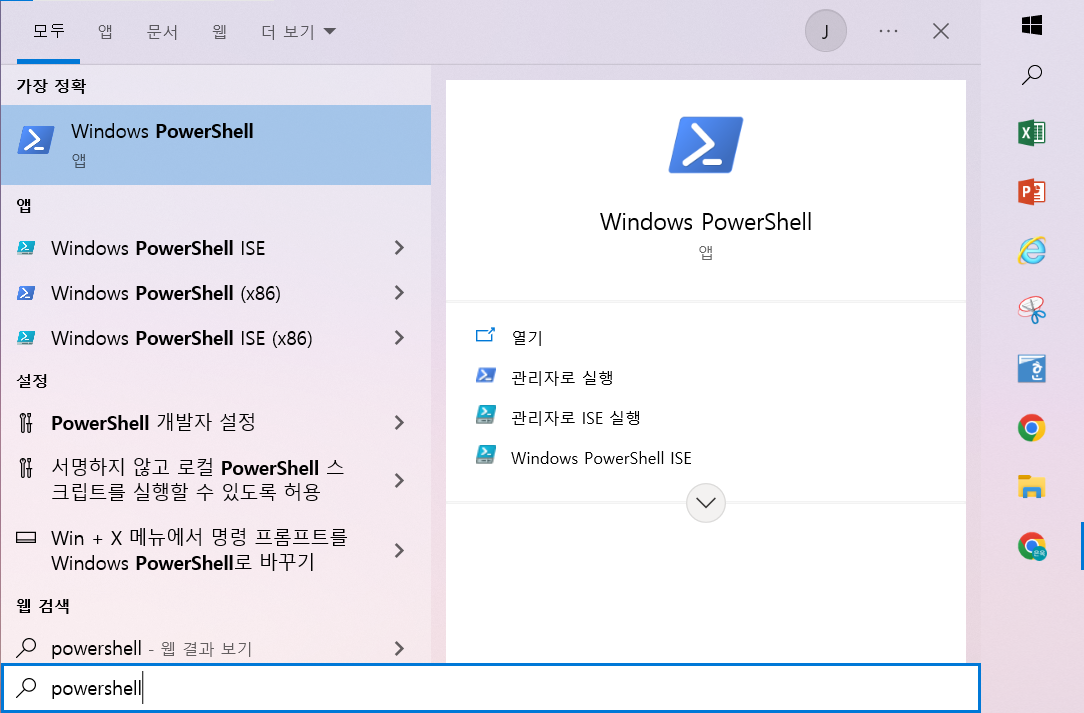
Task: Click the 관리자로 실행 PowerShell icon
Action: 485,376
